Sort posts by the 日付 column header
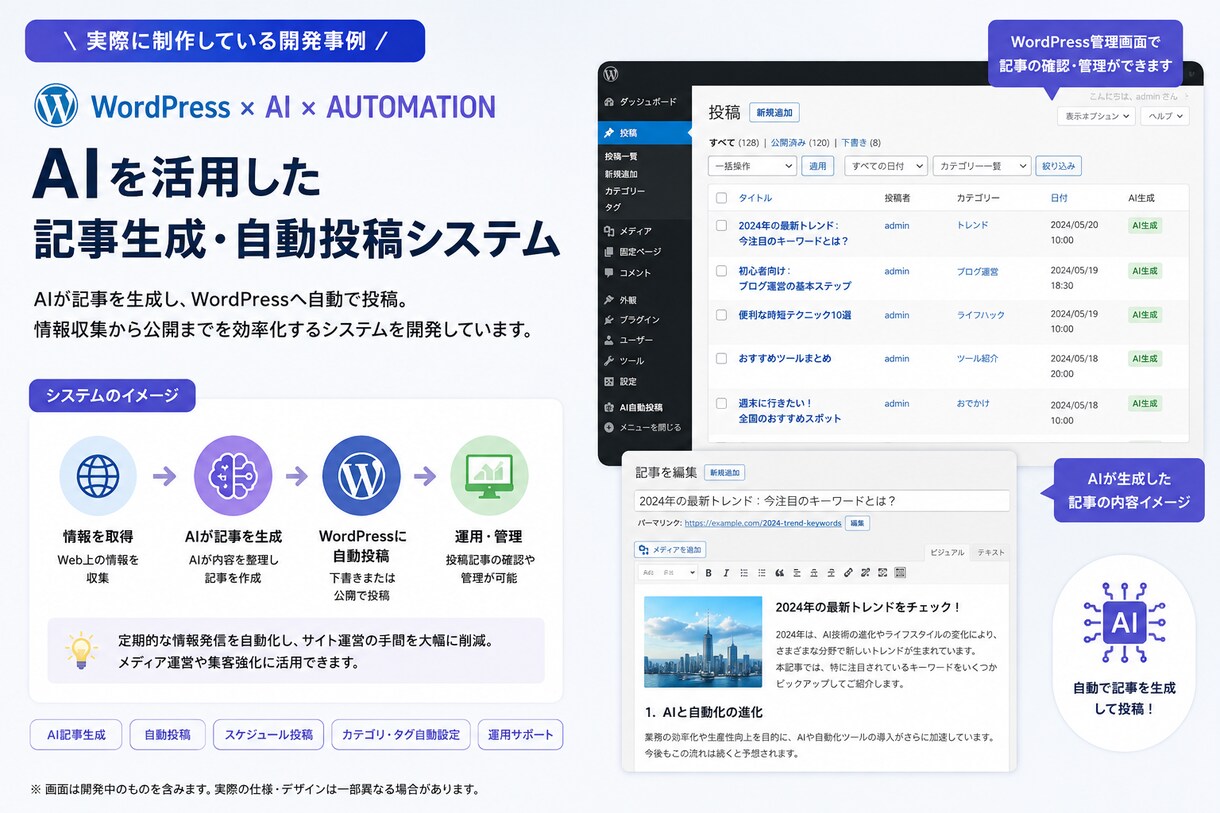Screen dimensions: 1220x813 click(x=1059, y=198)
